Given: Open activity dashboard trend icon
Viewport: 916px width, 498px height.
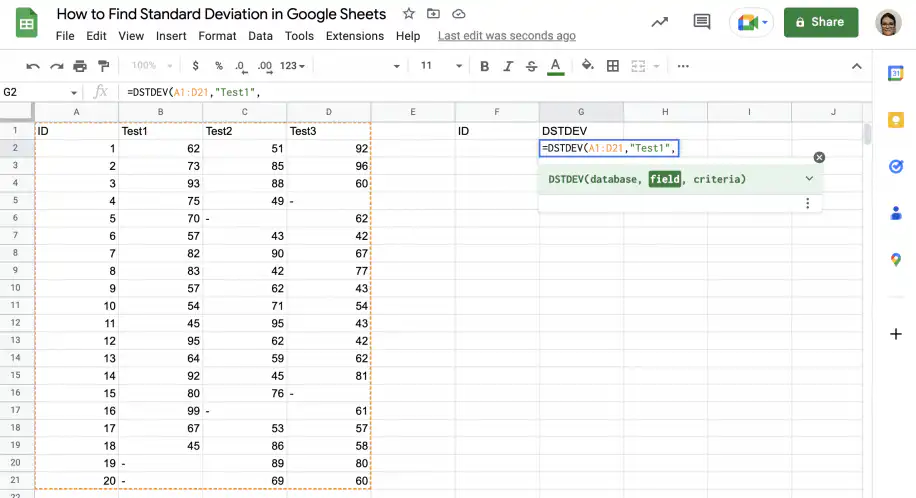Looking at the screenshot, I should 660,22.
